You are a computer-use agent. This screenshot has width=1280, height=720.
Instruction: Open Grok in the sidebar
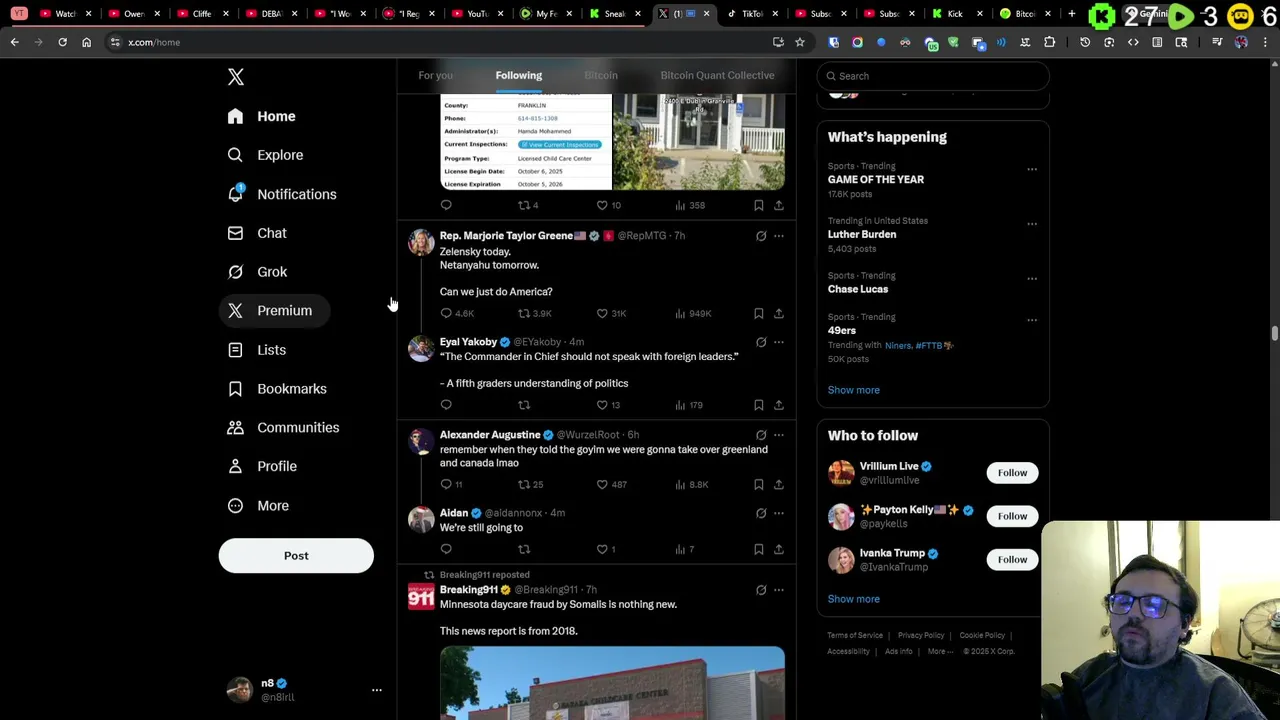258,272
